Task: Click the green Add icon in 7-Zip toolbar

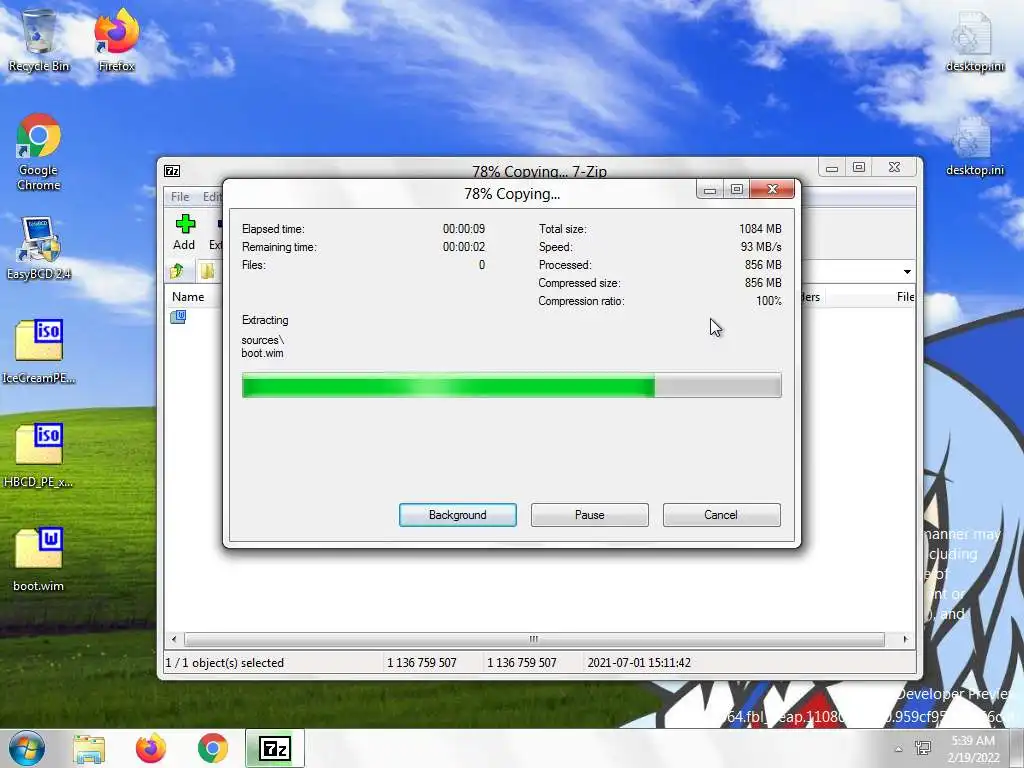Action: coord(184,232)
